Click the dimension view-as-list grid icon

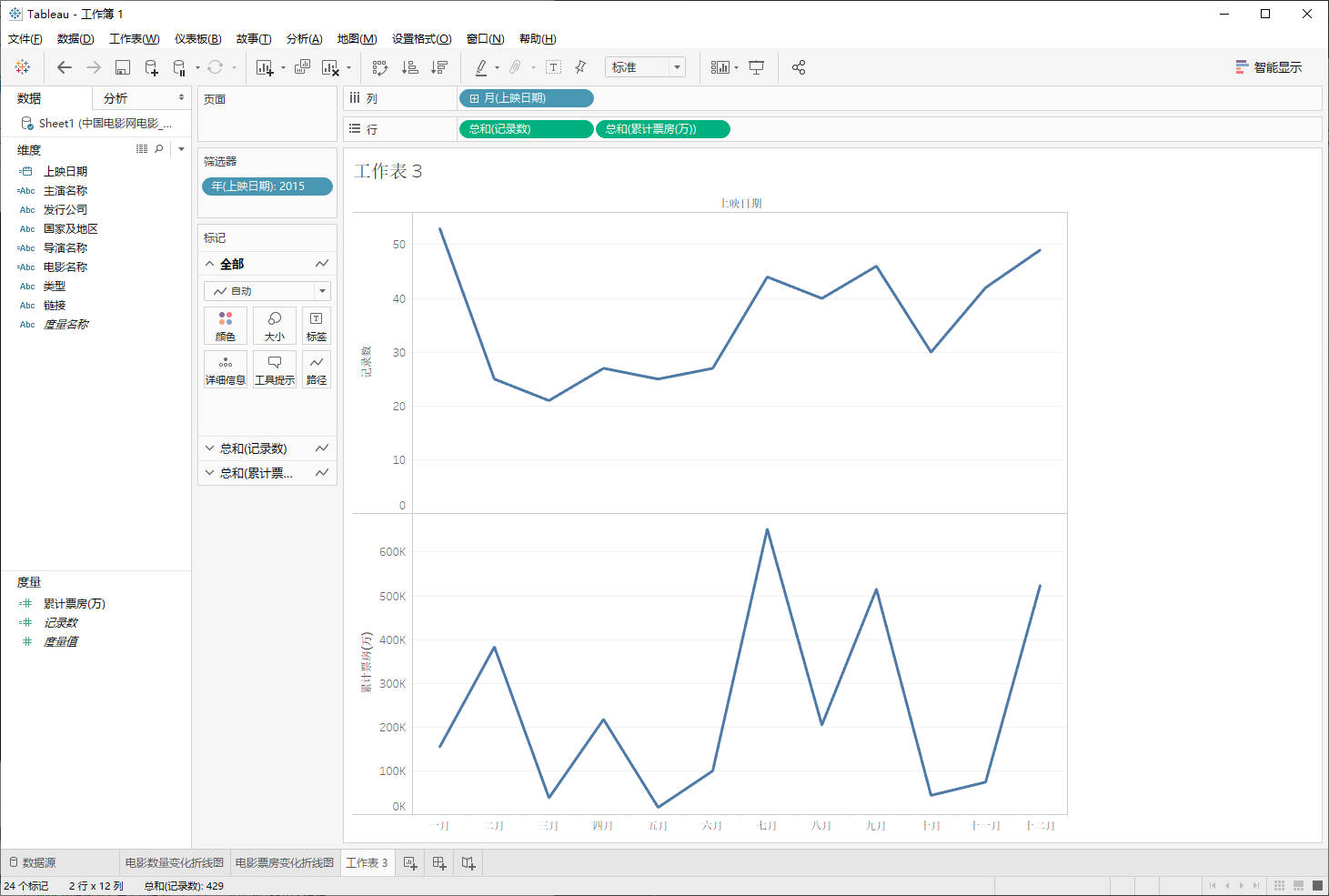click(x=142, y=148)
